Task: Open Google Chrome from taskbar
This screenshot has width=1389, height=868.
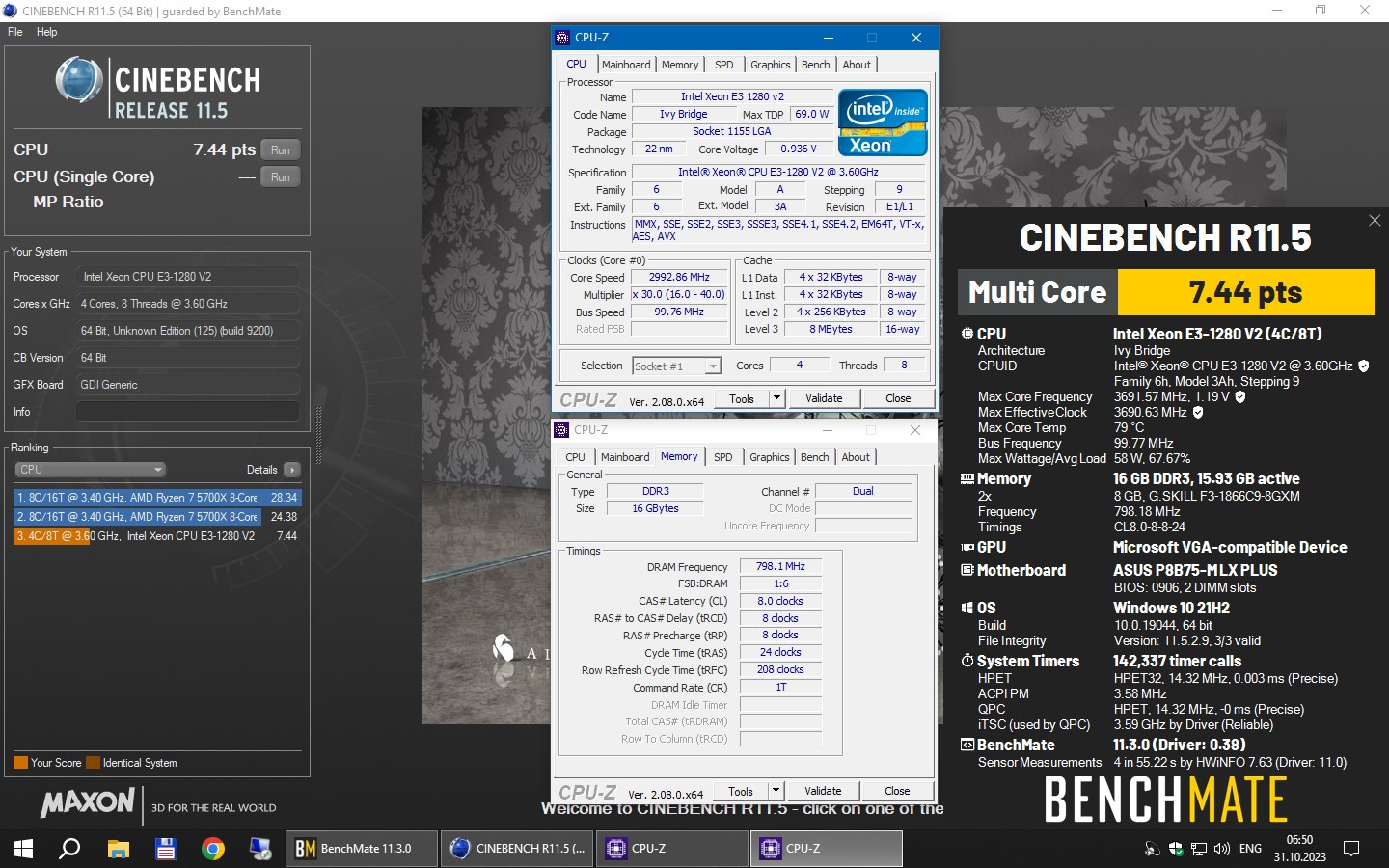Action: [x=213, y=849]
